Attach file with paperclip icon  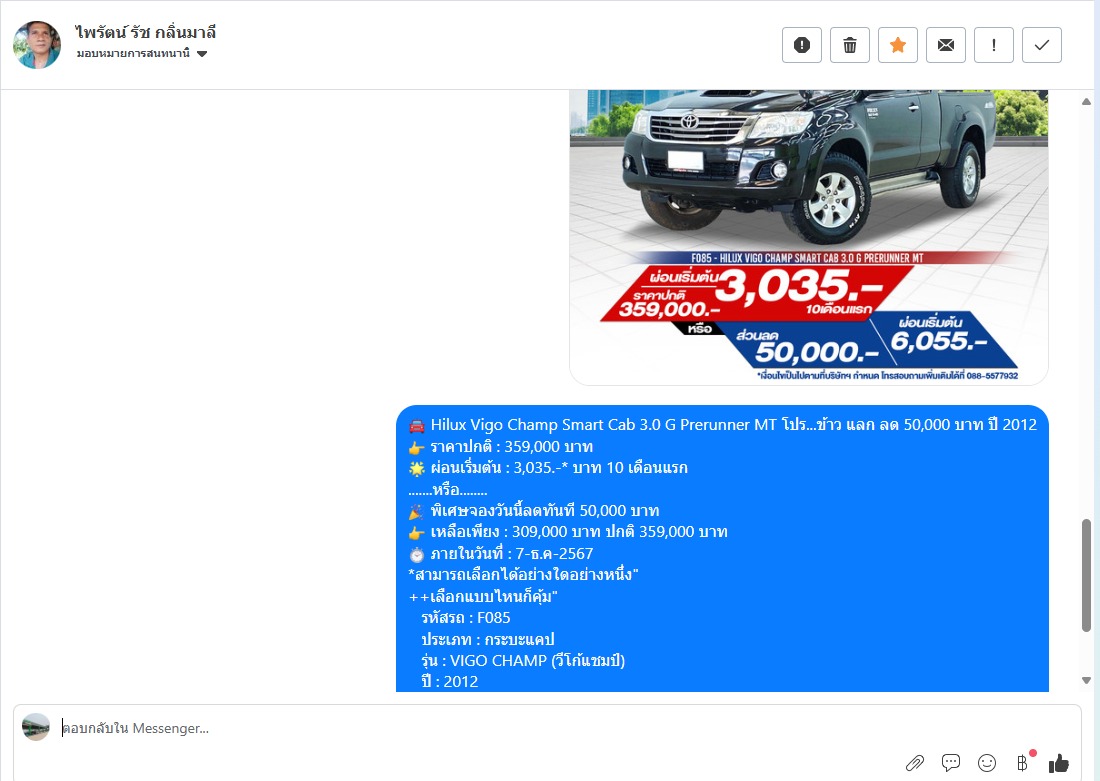pyautogui.click(x=915, y=762)
